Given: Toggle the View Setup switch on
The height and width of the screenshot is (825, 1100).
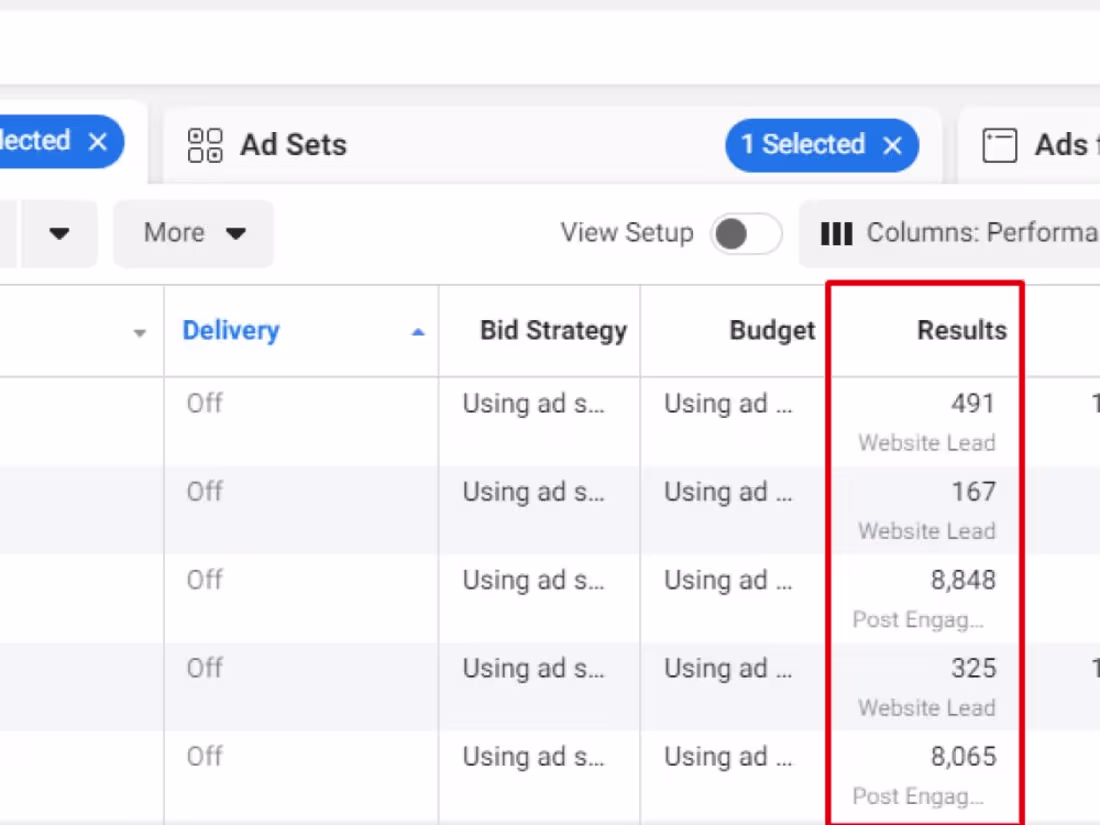Looking at the screenshot, I should click(745, 233).
